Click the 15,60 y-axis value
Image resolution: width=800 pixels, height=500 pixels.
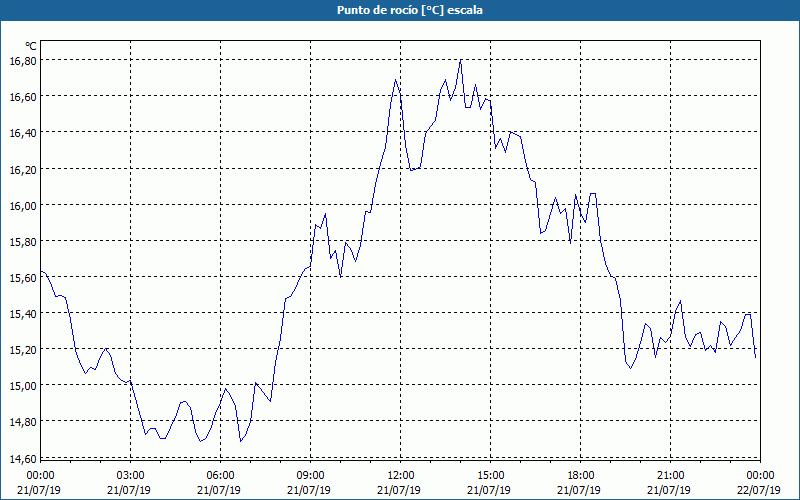22,278
